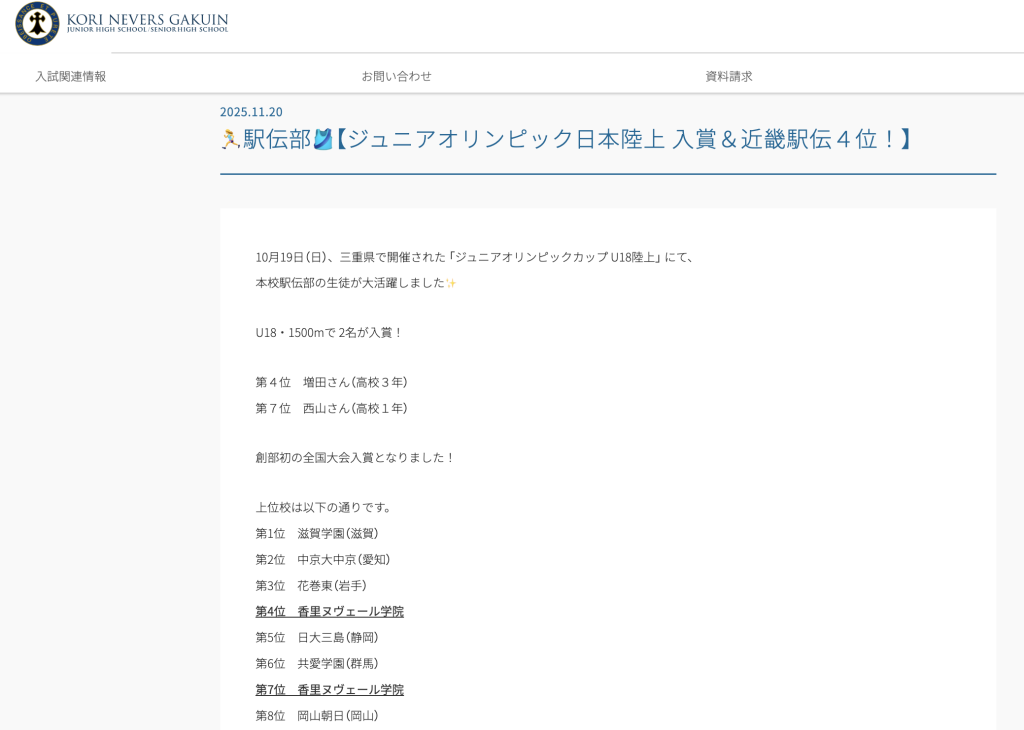
Task: Click the runner emoji in the article title
Action: click(230, 139)
